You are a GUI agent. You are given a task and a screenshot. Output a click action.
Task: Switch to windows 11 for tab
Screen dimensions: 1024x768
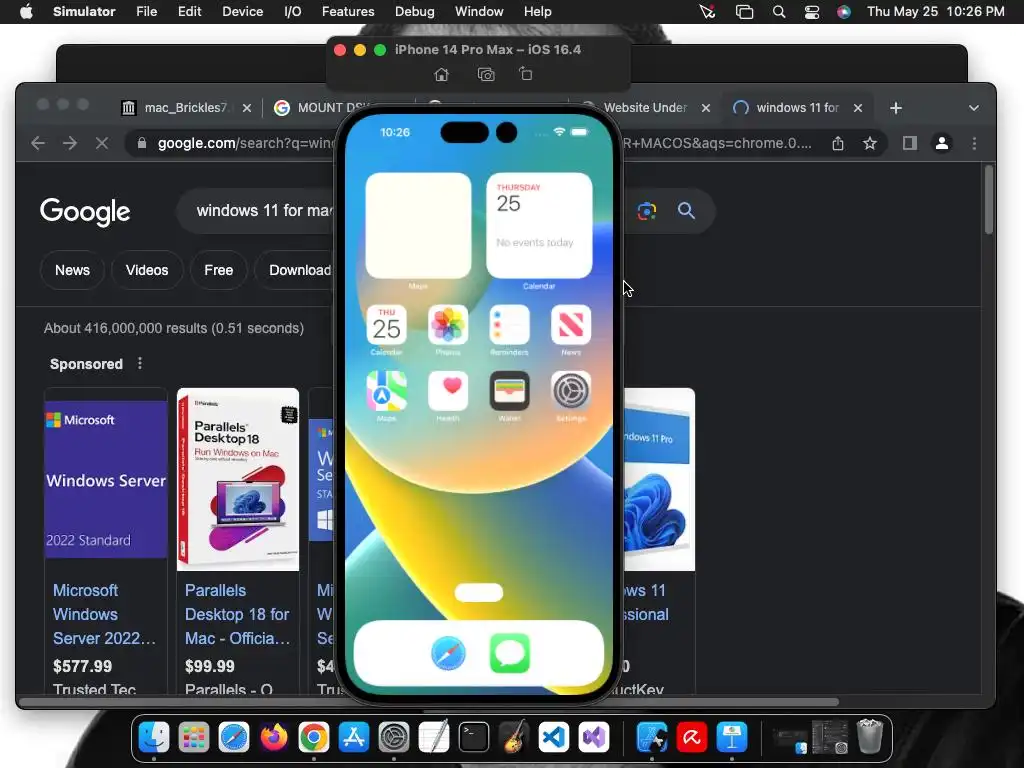point(797,108)
